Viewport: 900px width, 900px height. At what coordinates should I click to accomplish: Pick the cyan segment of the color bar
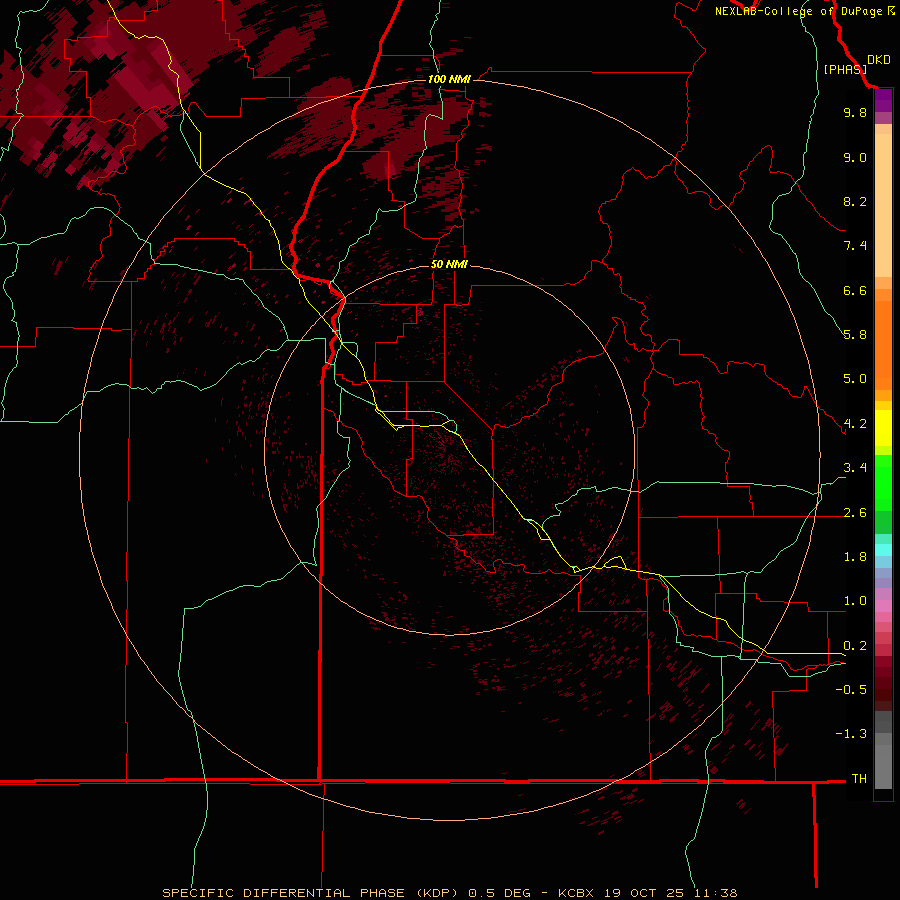click(x=883, y=550)
